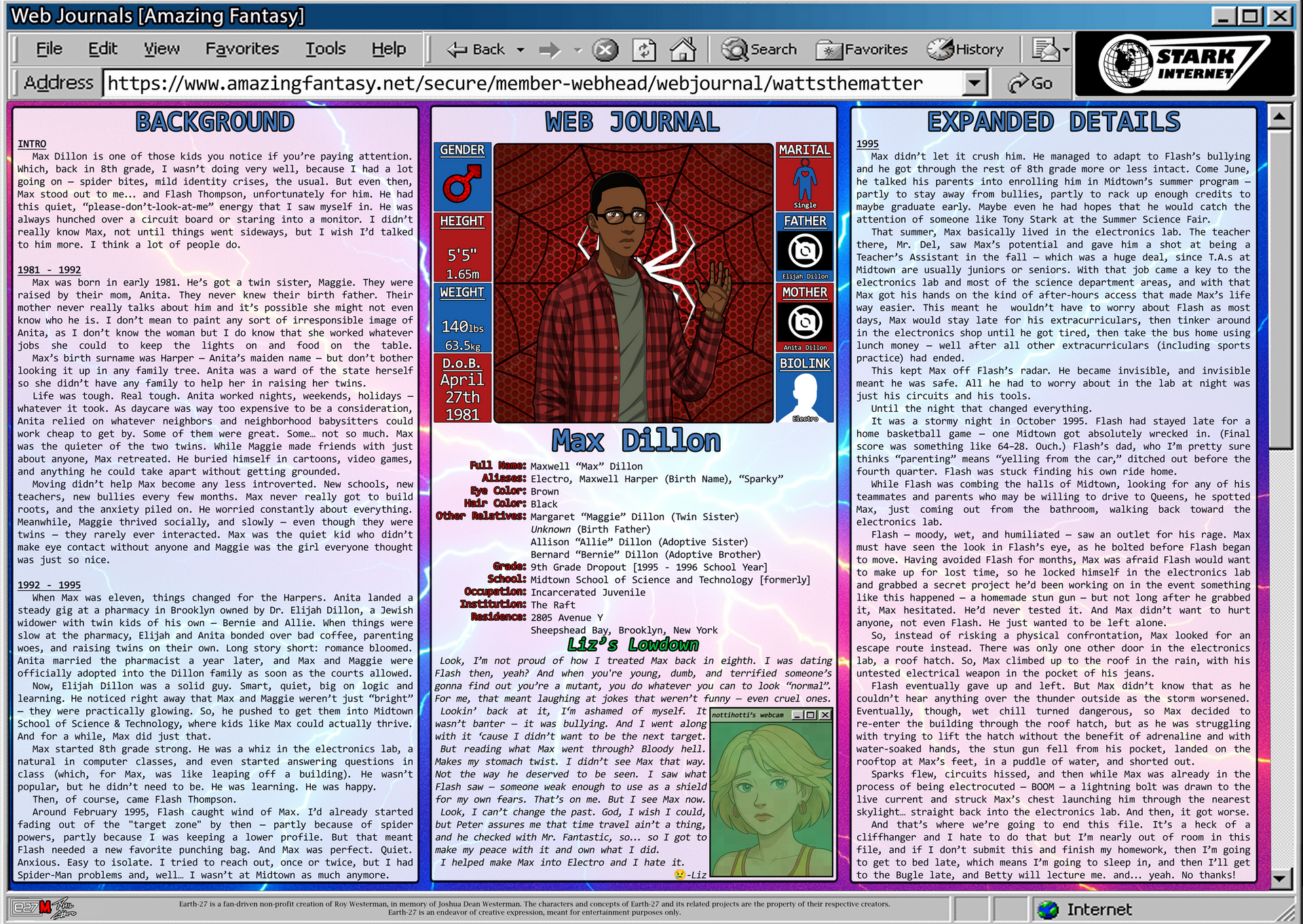Click the Aliases field label

coord(504,478)
